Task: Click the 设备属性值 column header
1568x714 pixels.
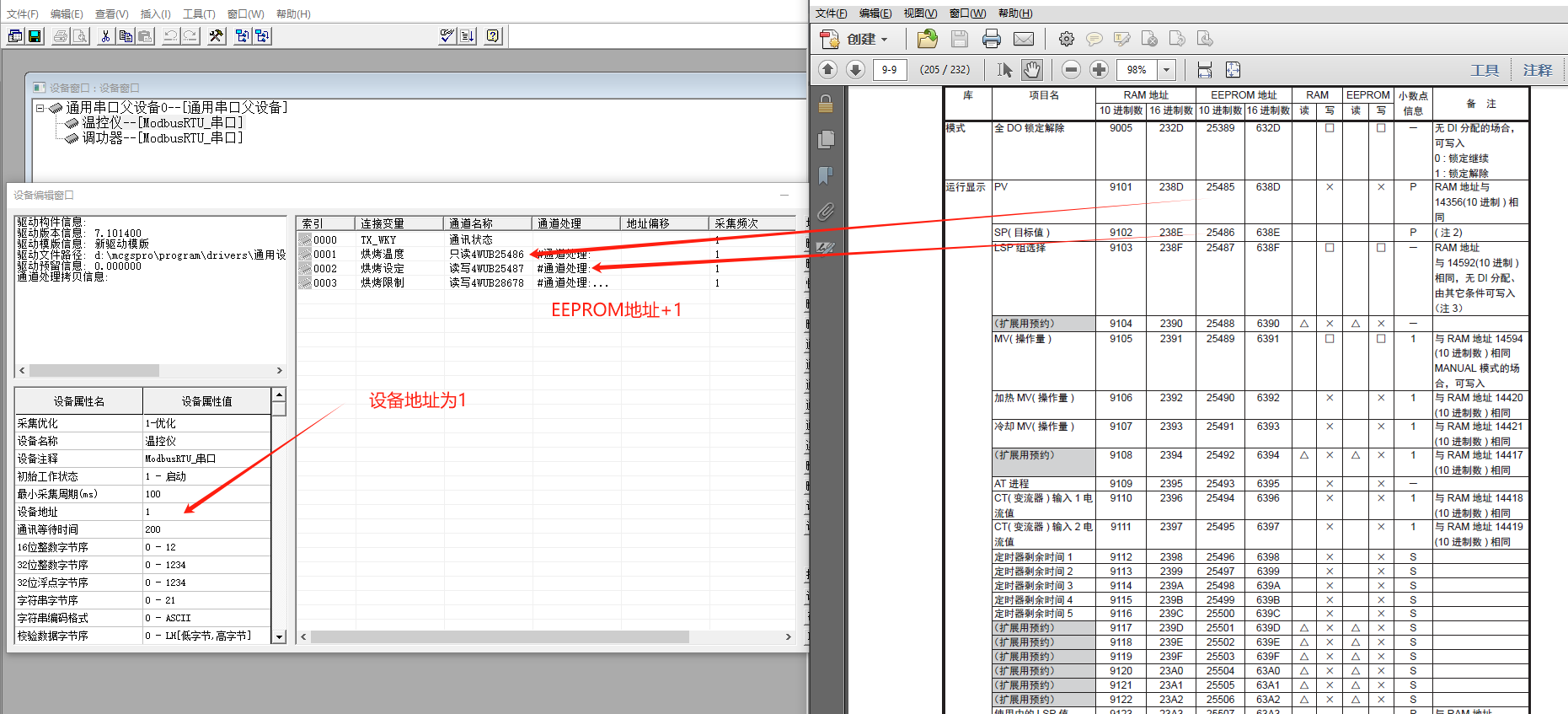Action: click(207, 401)
